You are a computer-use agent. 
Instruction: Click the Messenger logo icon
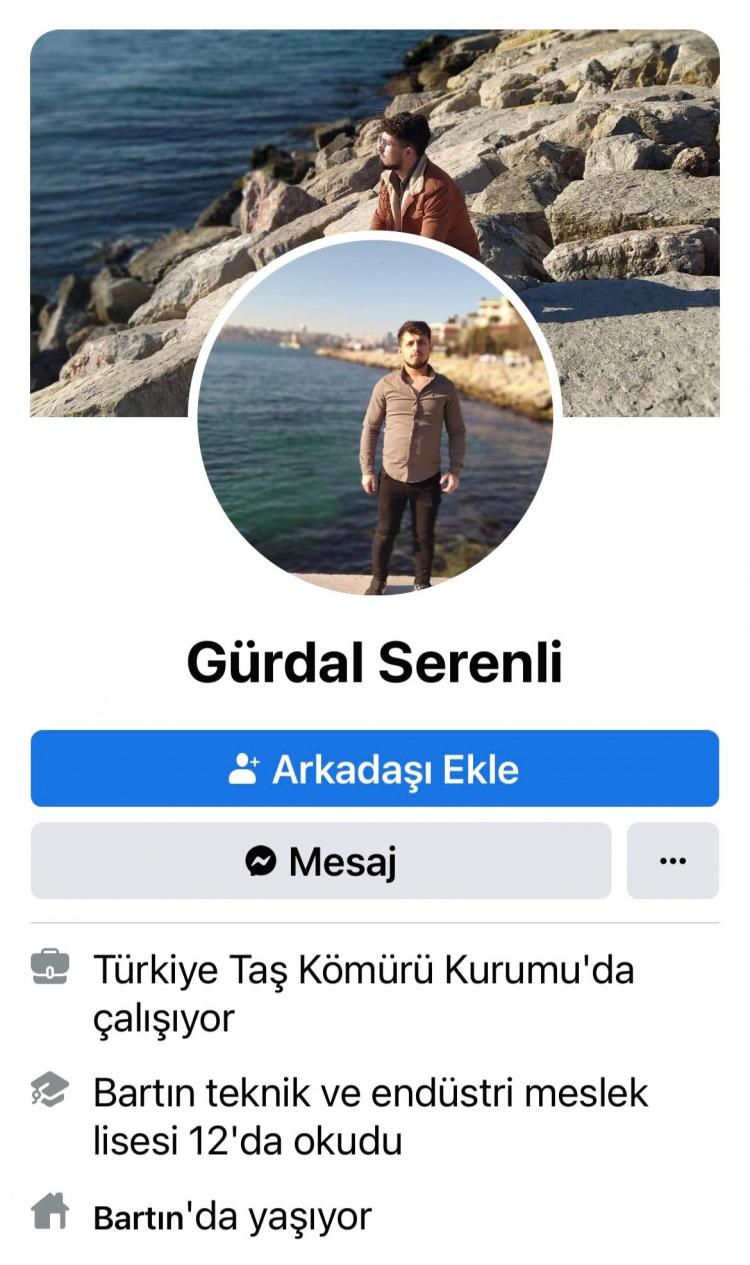[x=261, y=860]
